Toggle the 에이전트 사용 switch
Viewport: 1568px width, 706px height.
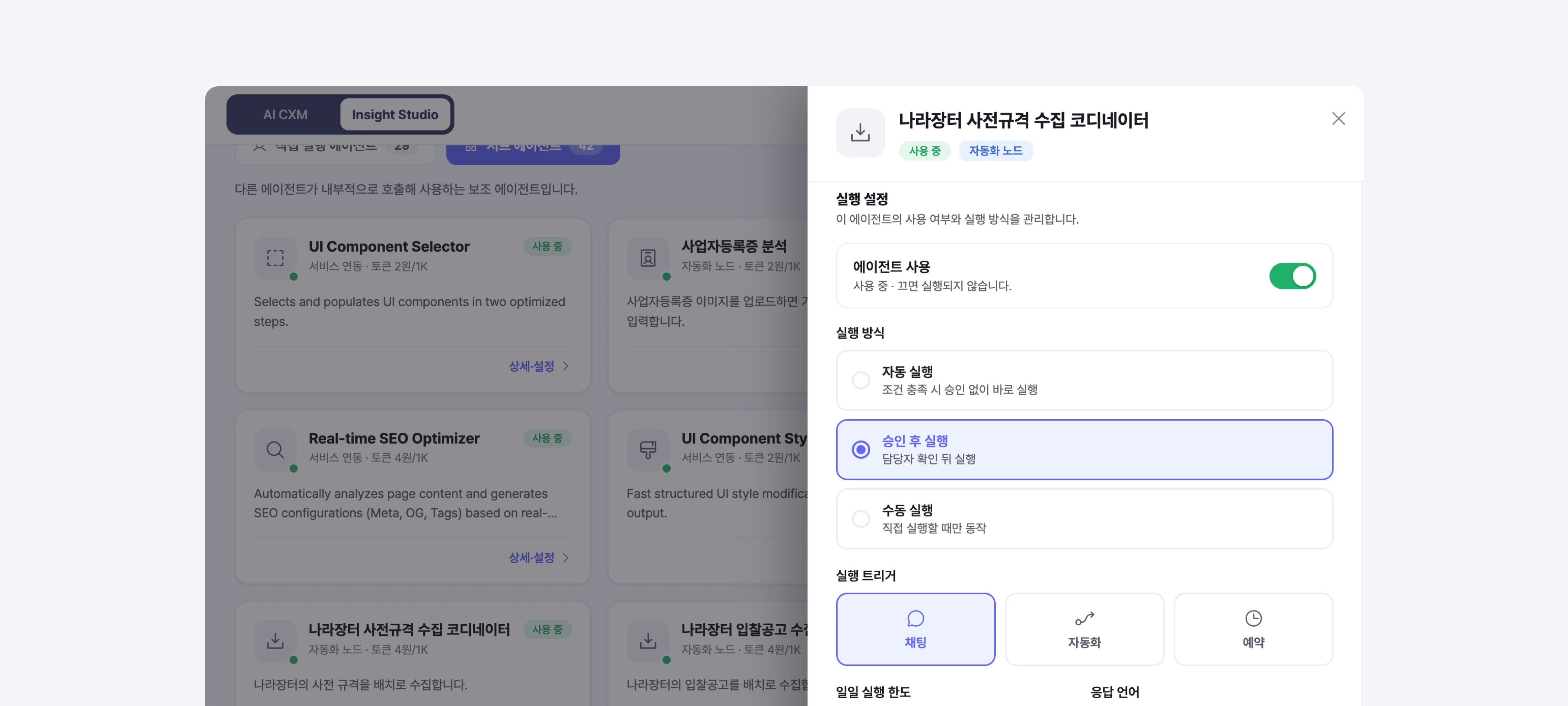[x=1292, y=276]
